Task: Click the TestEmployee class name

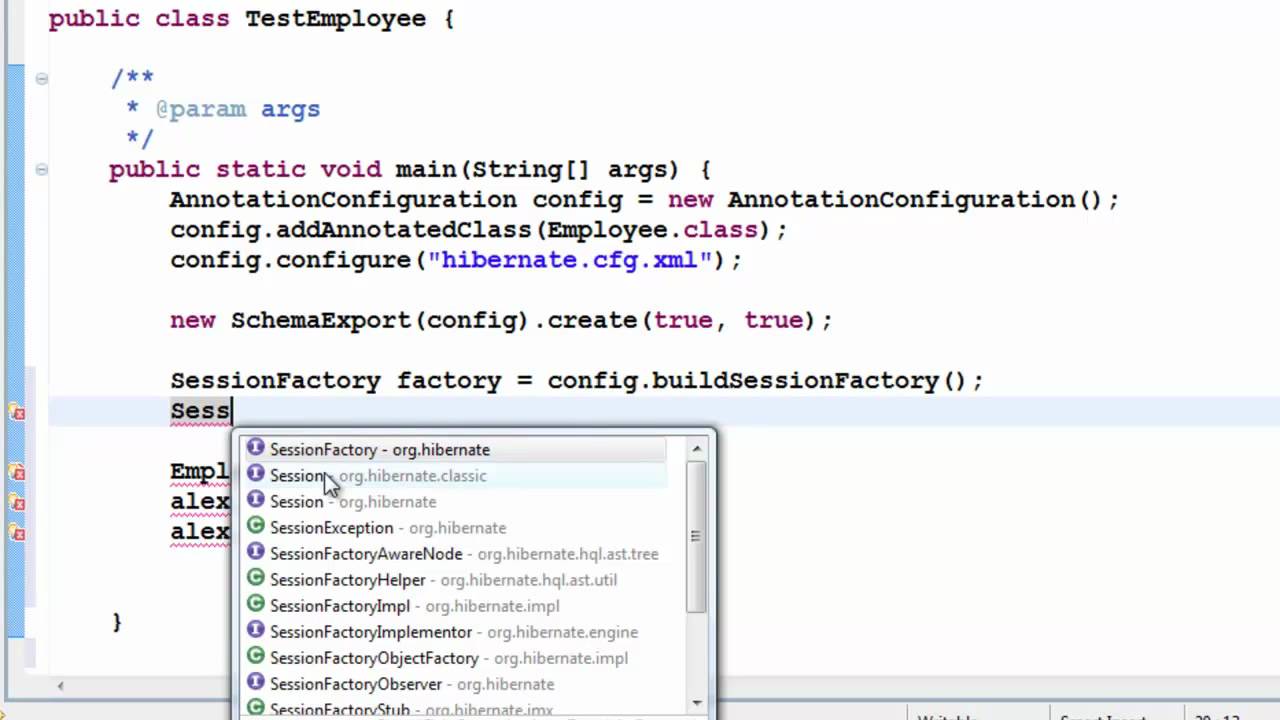Action: [x=336, y=19]
